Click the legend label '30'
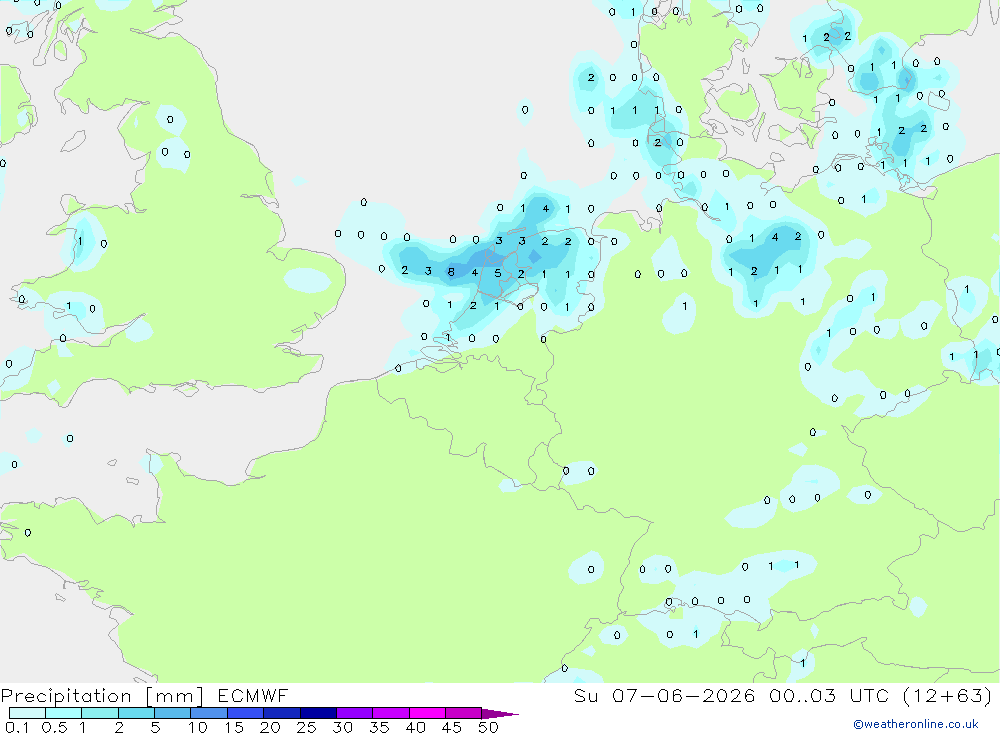The image size is (1000, 733). coord(342,727)
